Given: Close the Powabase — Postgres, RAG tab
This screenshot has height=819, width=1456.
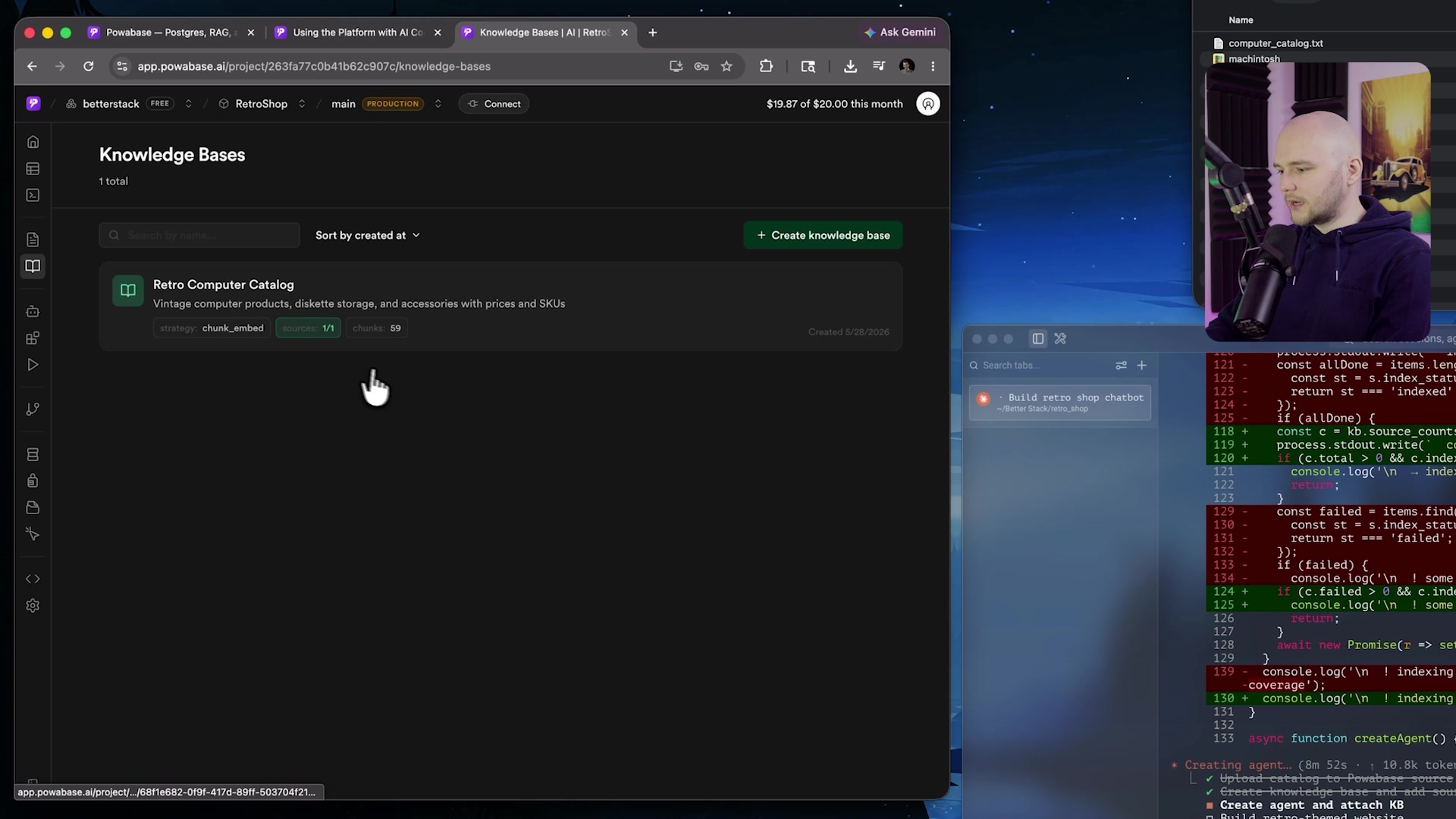Looking at the screenshot, I should tap(251, 33).
